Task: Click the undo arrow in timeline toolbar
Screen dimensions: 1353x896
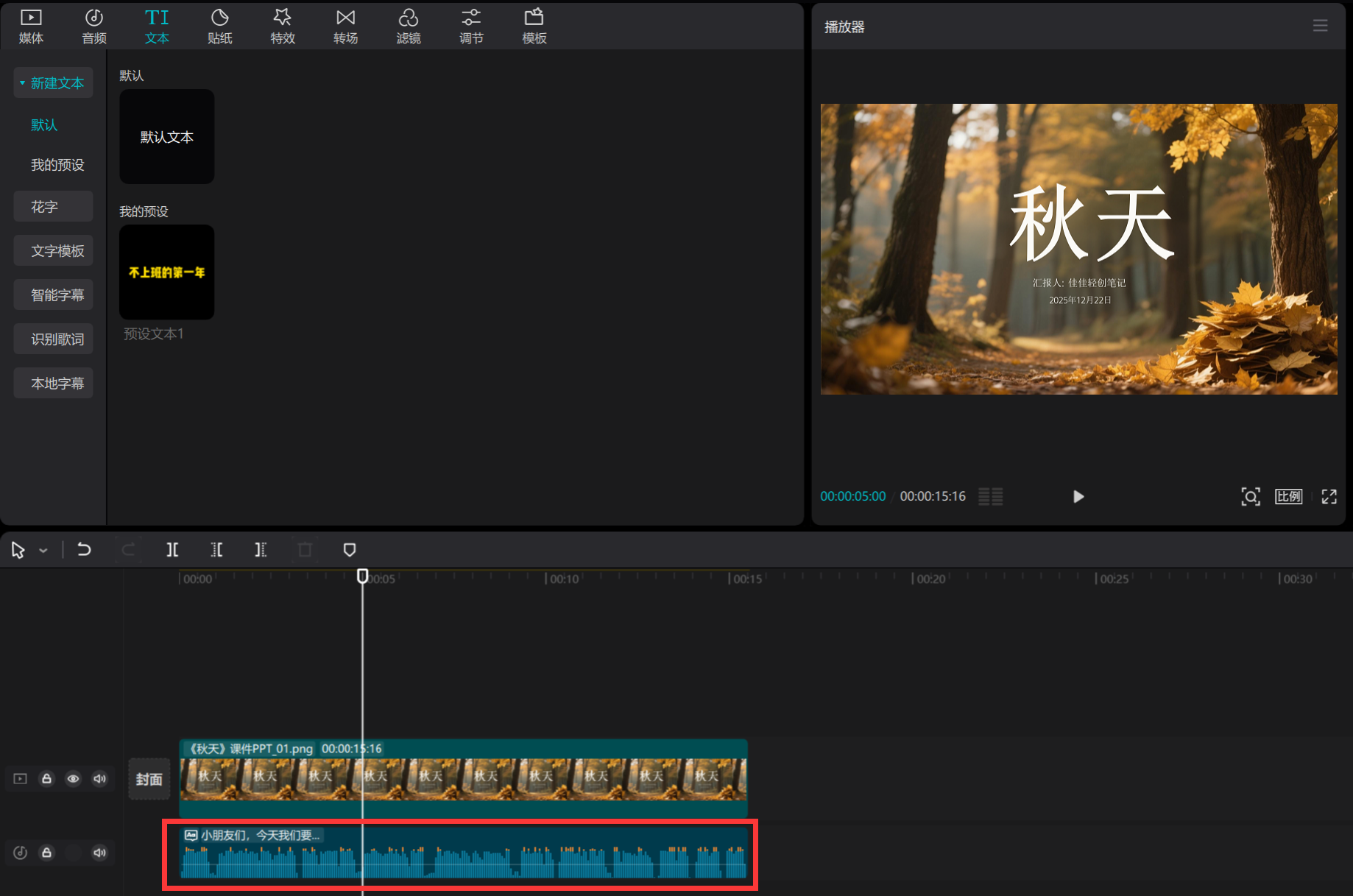Action: click(x=84, y=550)
